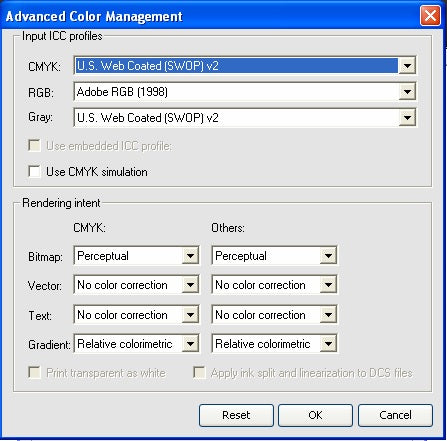Enable Use CMYK simulation checkbox
This screenshot has height=441, width=447.
pyautogui.click(x=34, y=172)
